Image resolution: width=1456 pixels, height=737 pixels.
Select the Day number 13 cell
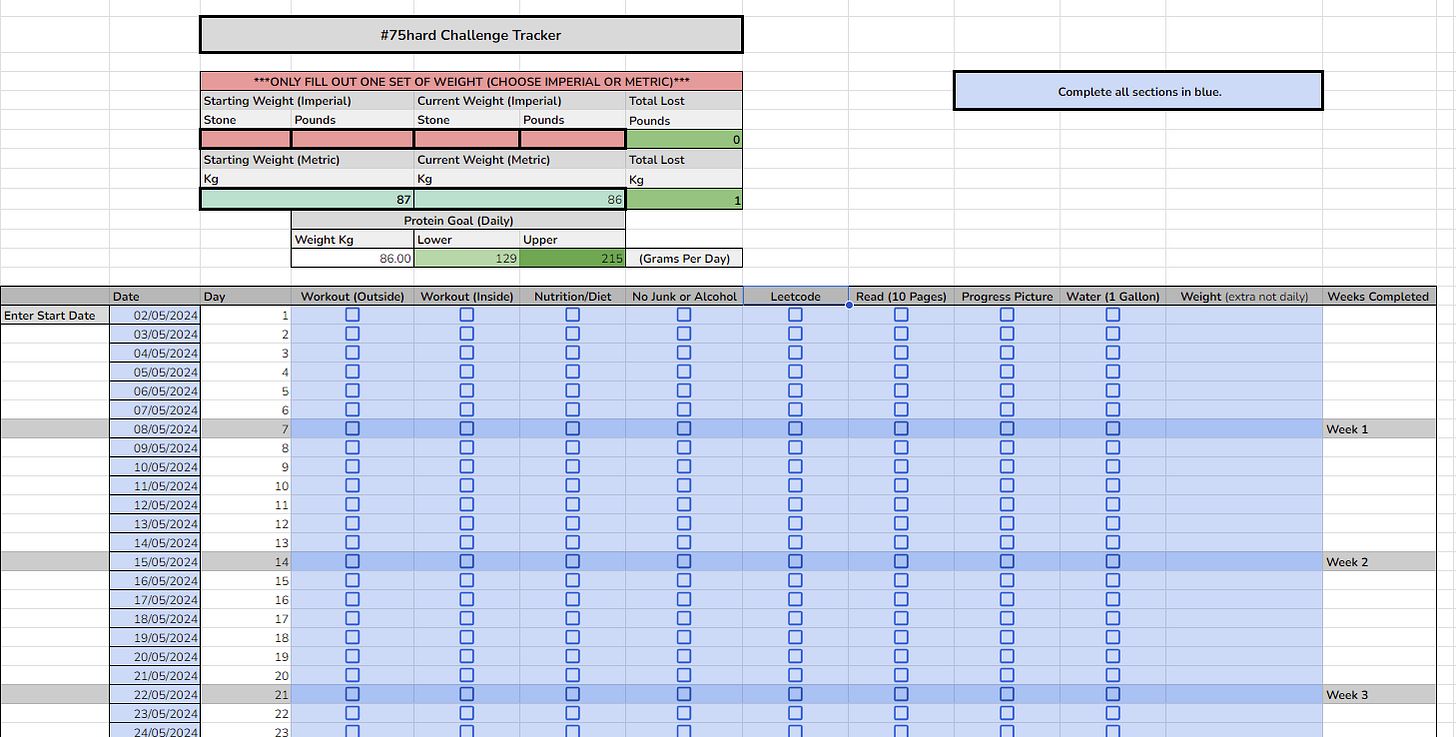tap(246, 543)
